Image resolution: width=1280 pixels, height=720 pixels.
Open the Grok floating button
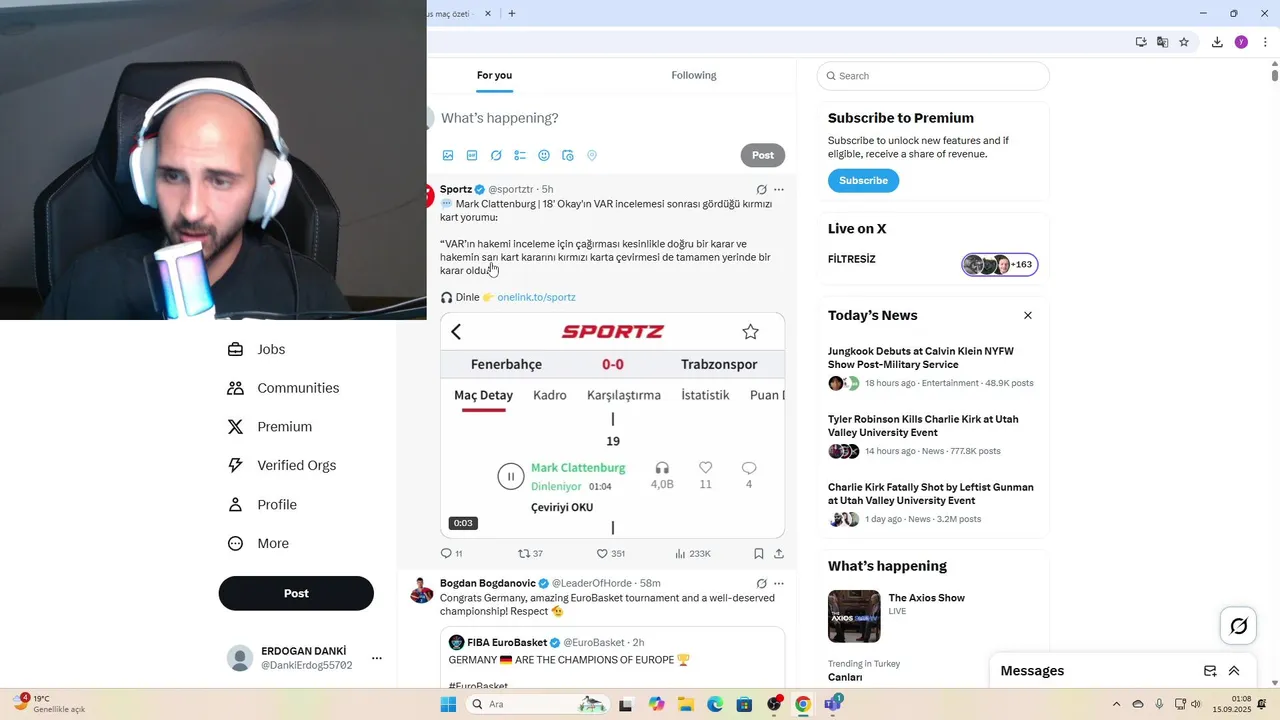click(x=1239, y=626)
